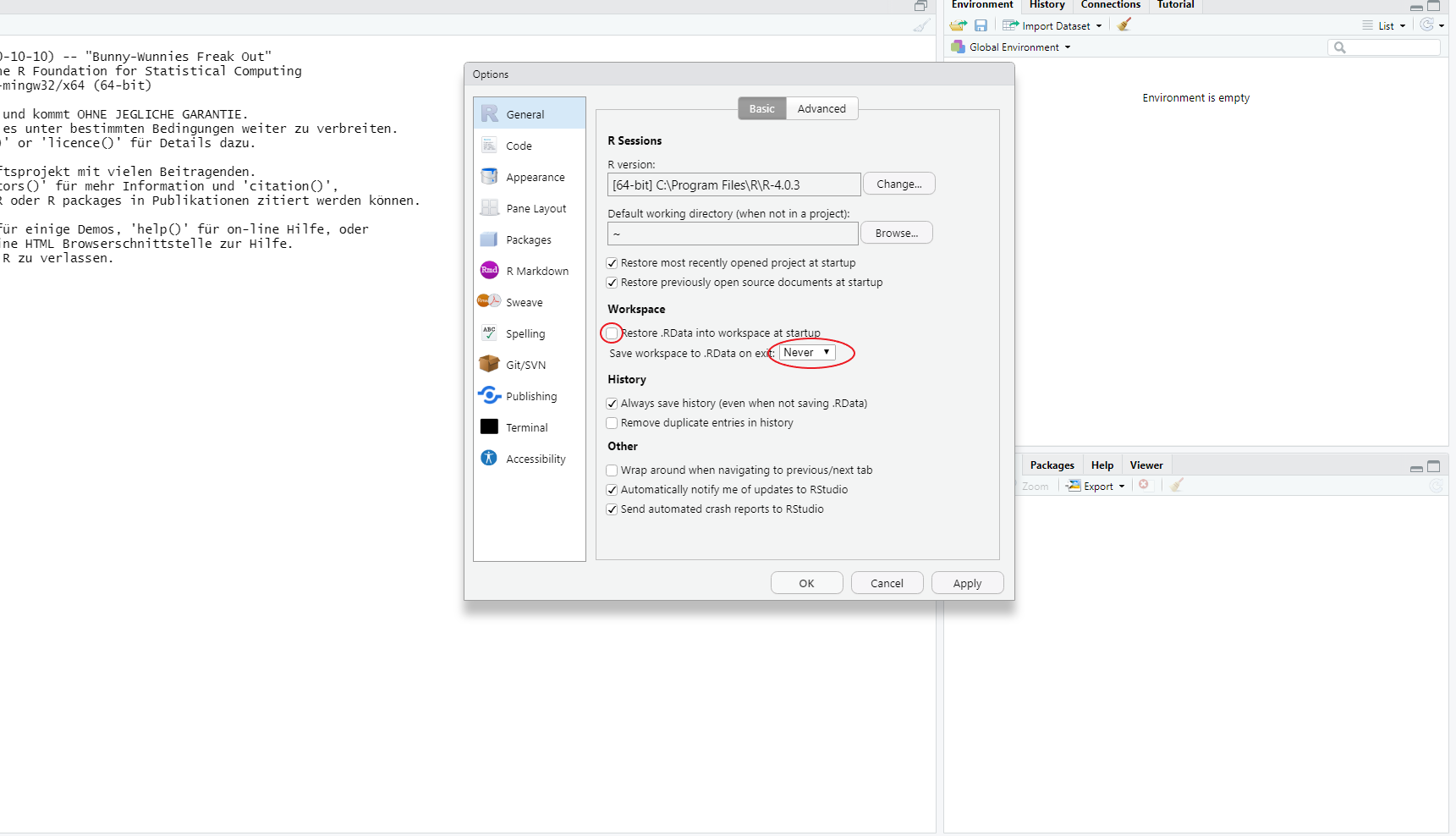Open Sweave settings icon
1456x836 pixels.
pyautogui.click(x=489, y=301)
